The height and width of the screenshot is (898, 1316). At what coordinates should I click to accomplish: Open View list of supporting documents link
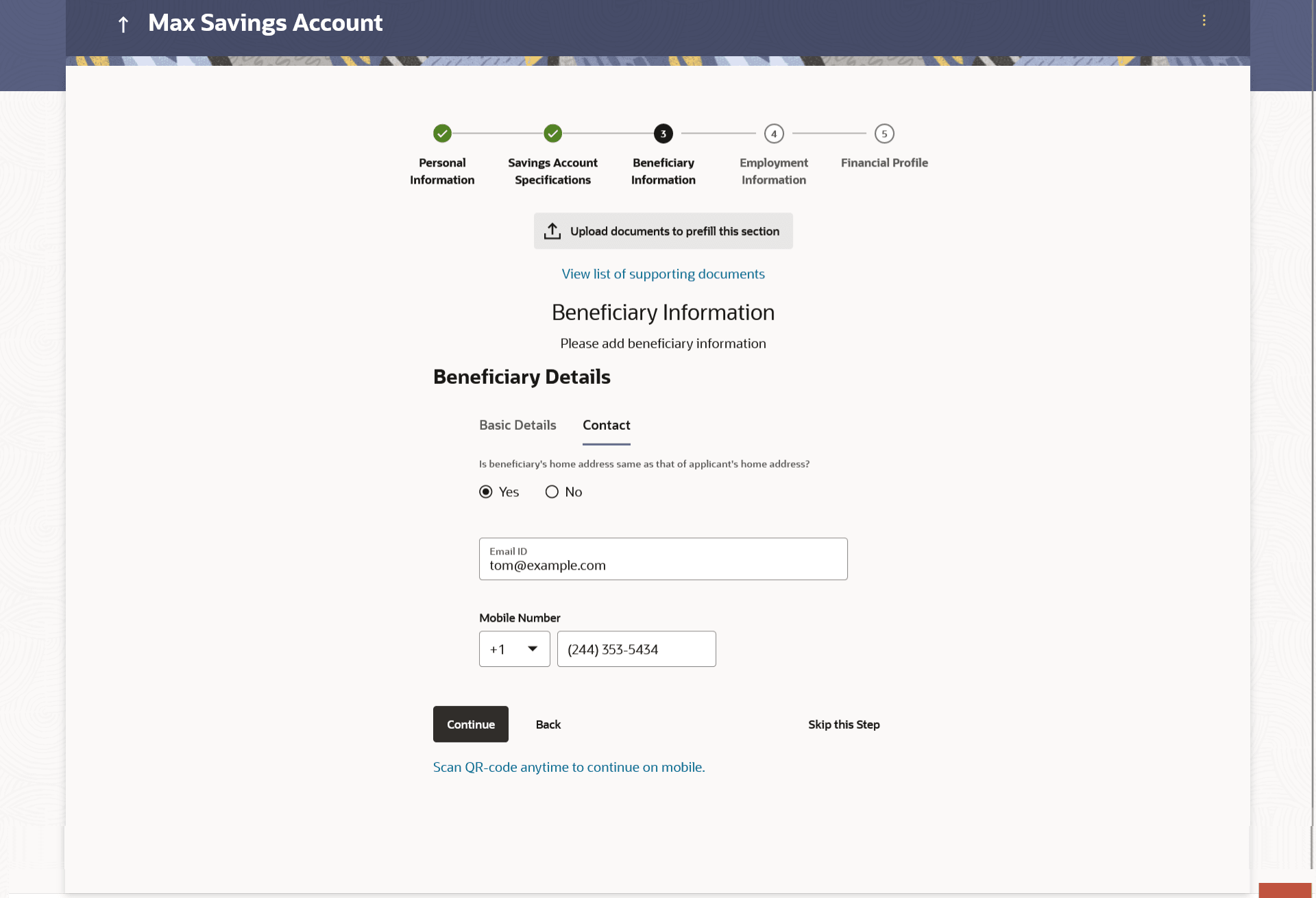point(663,274)
